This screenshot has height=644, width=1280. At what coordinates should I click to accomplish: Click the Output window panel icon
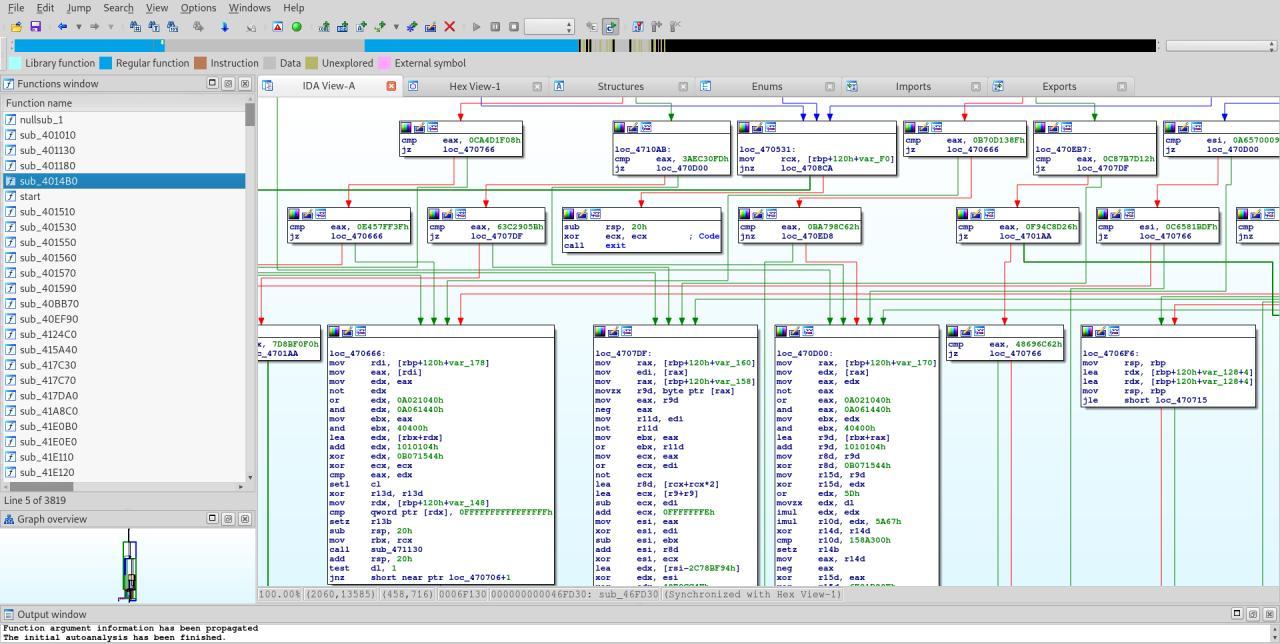8,614
